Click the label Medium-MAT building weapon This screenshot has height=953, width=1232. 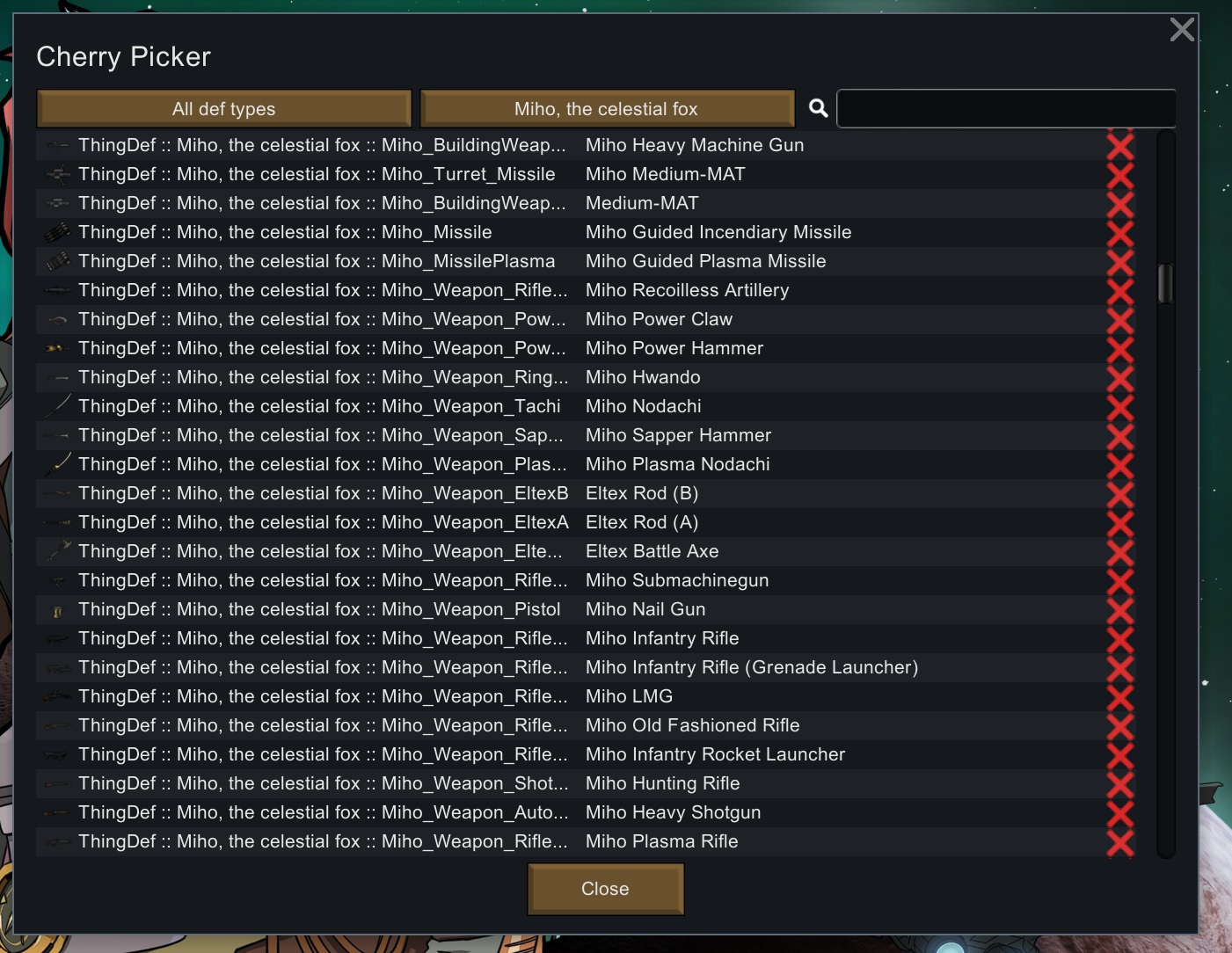point(642,203)
